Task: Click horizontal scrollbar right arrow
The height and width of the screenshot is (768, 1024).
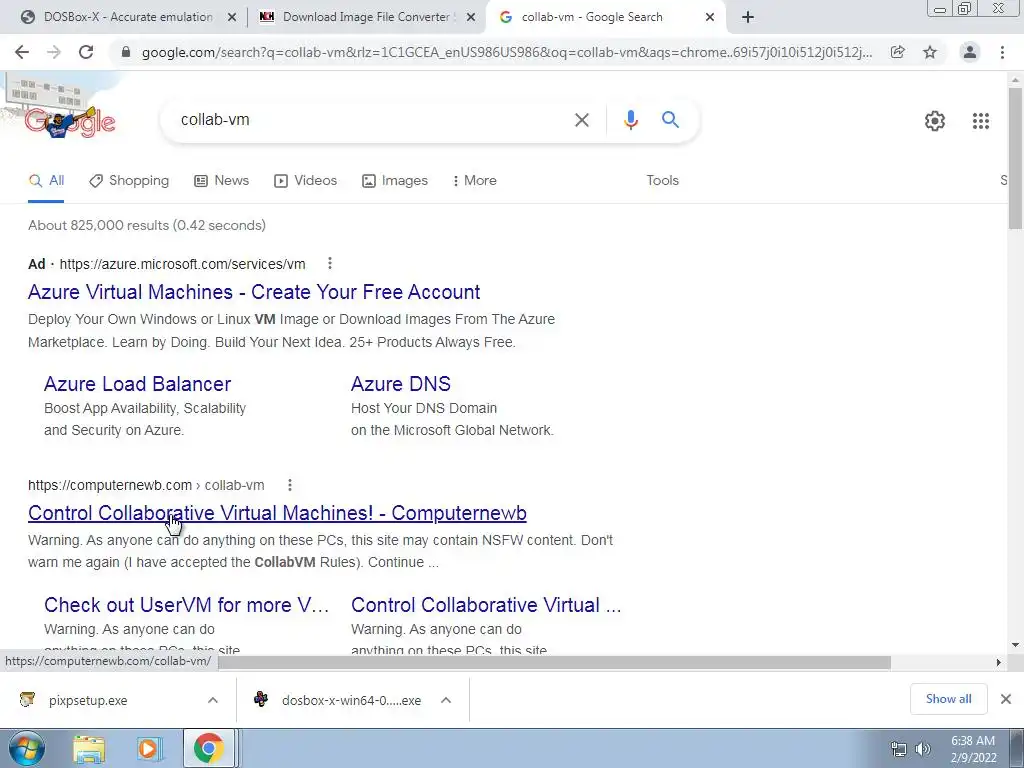Action: point(999,662)
